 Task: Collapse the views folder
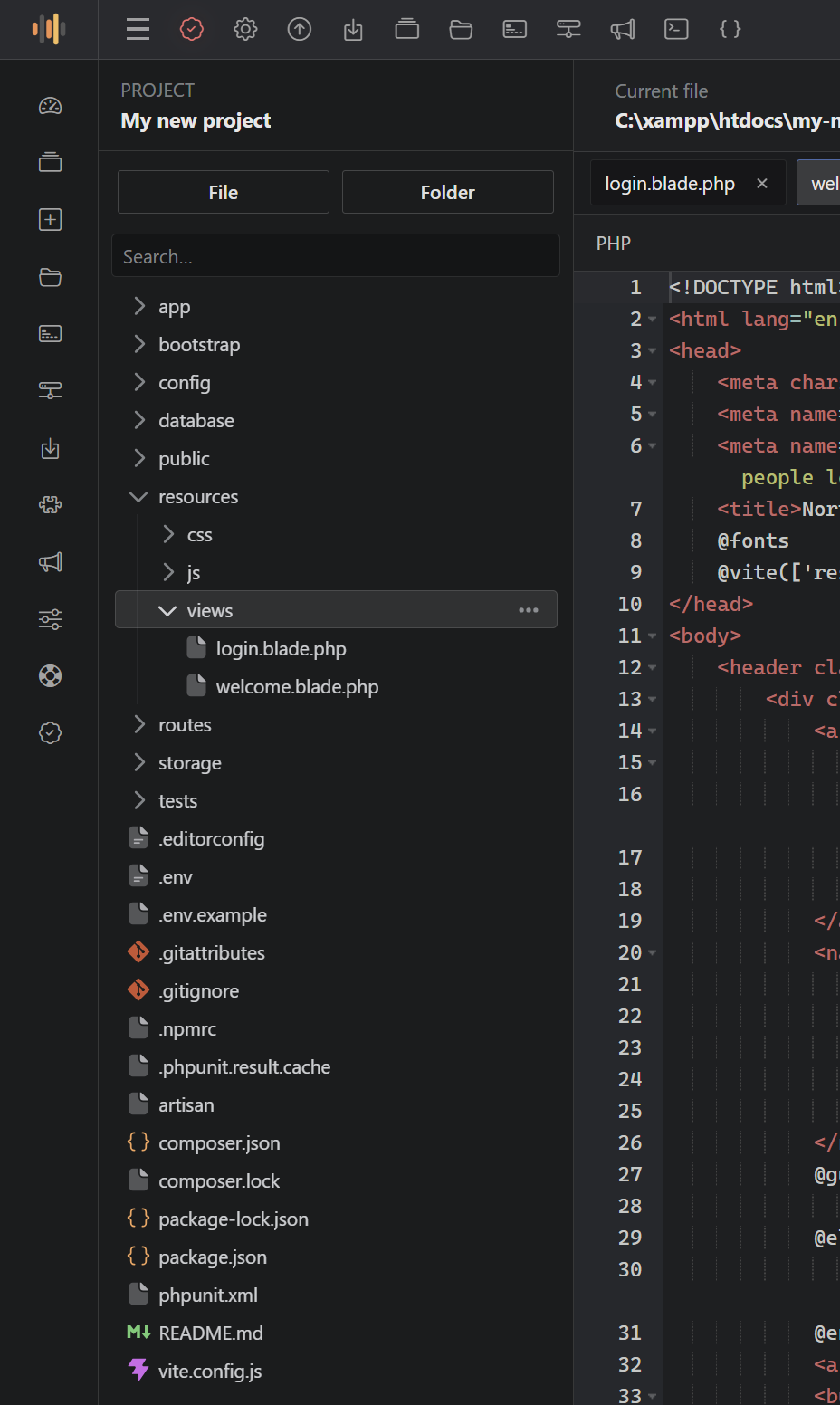167,611
